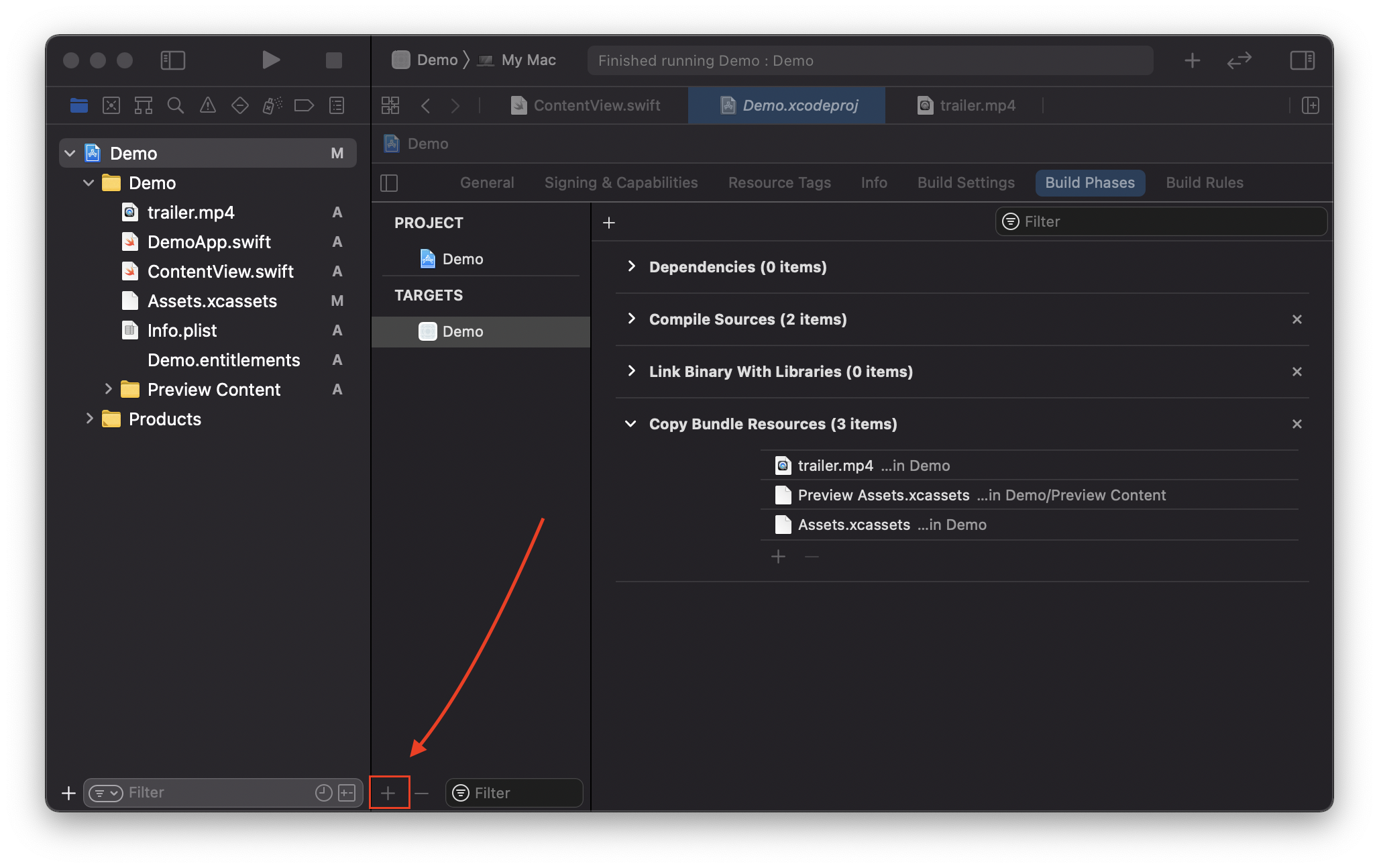
Task: Switch to the Build Settings tab
Action: pos(966,182)
